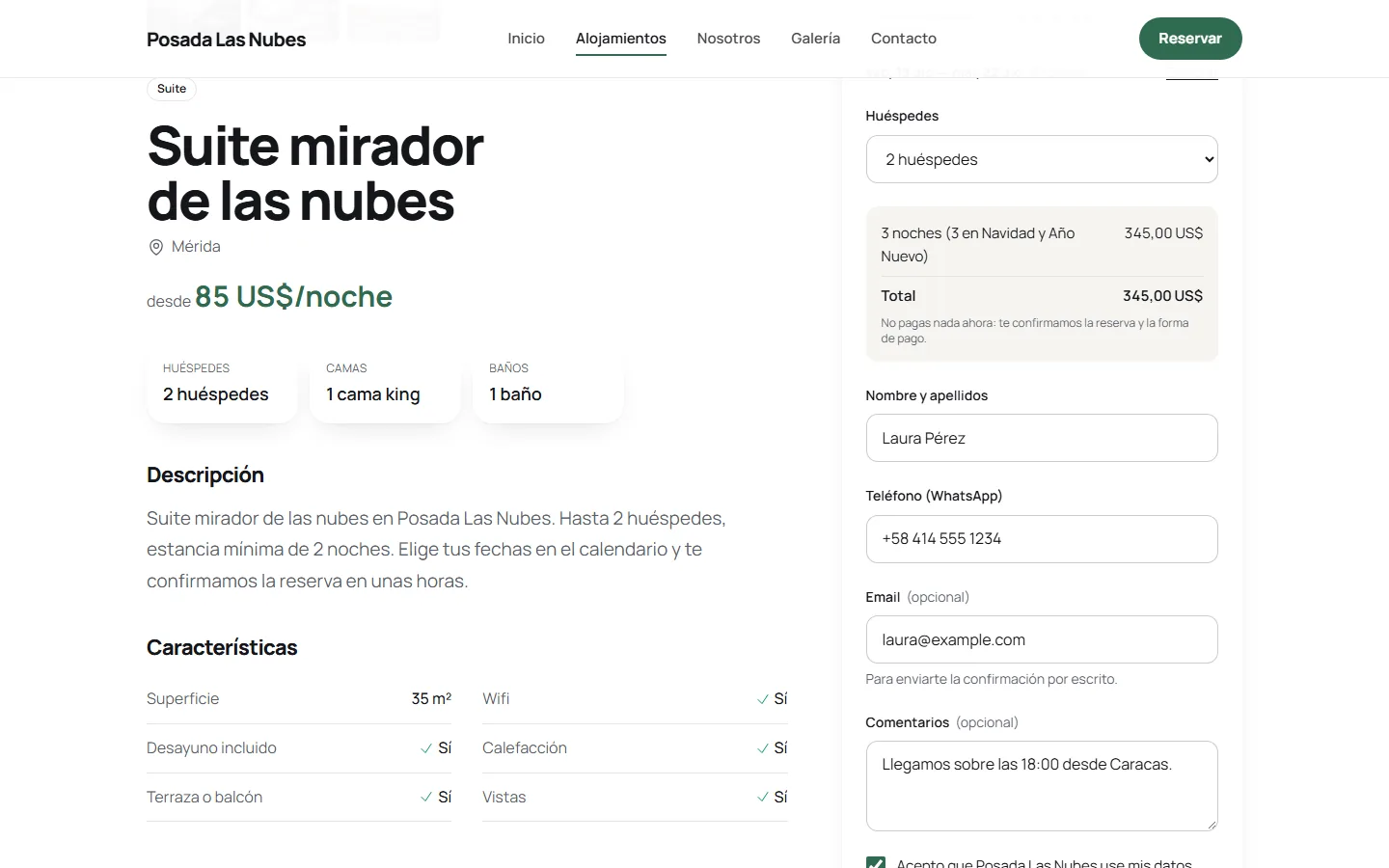Click the location pin icon beside Mérida
This screenshot has height=868, width=1389.
pos(155,247)
